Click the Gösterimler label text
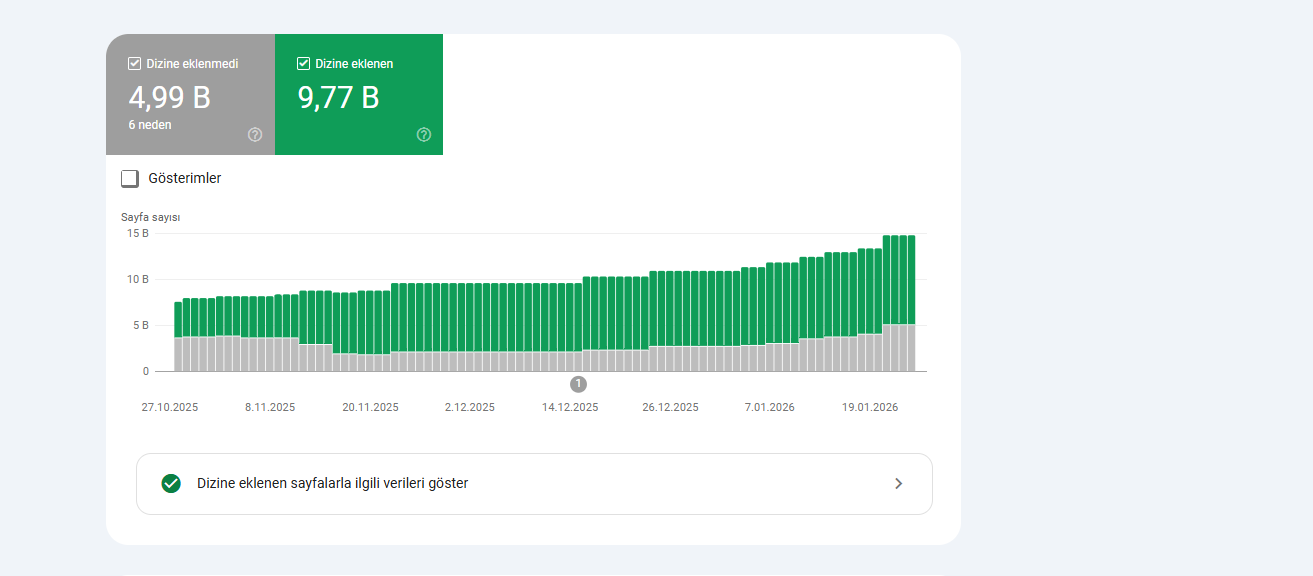This screenshot has height=576, width=1313. (184, 179)
